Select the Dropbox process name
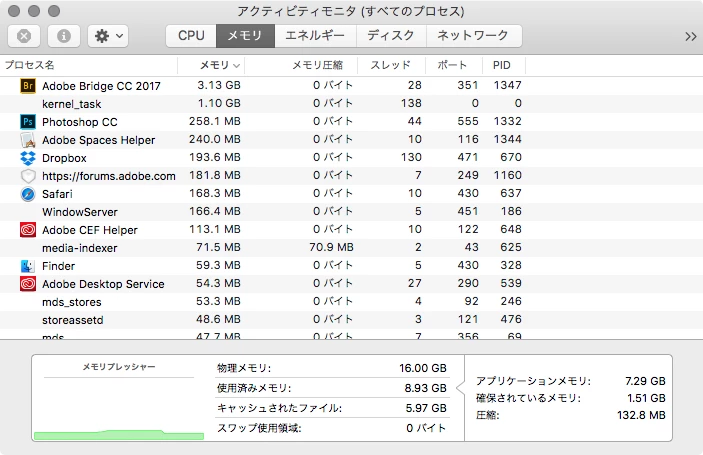The width and height of the screenshot is (703, 455). pos(64,158)
